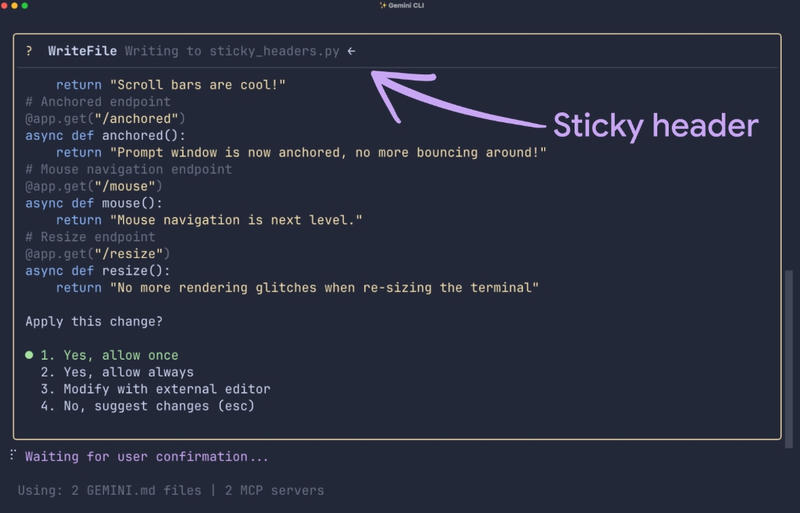
Task: Click the WriteFile tool label
Action: 82,51
